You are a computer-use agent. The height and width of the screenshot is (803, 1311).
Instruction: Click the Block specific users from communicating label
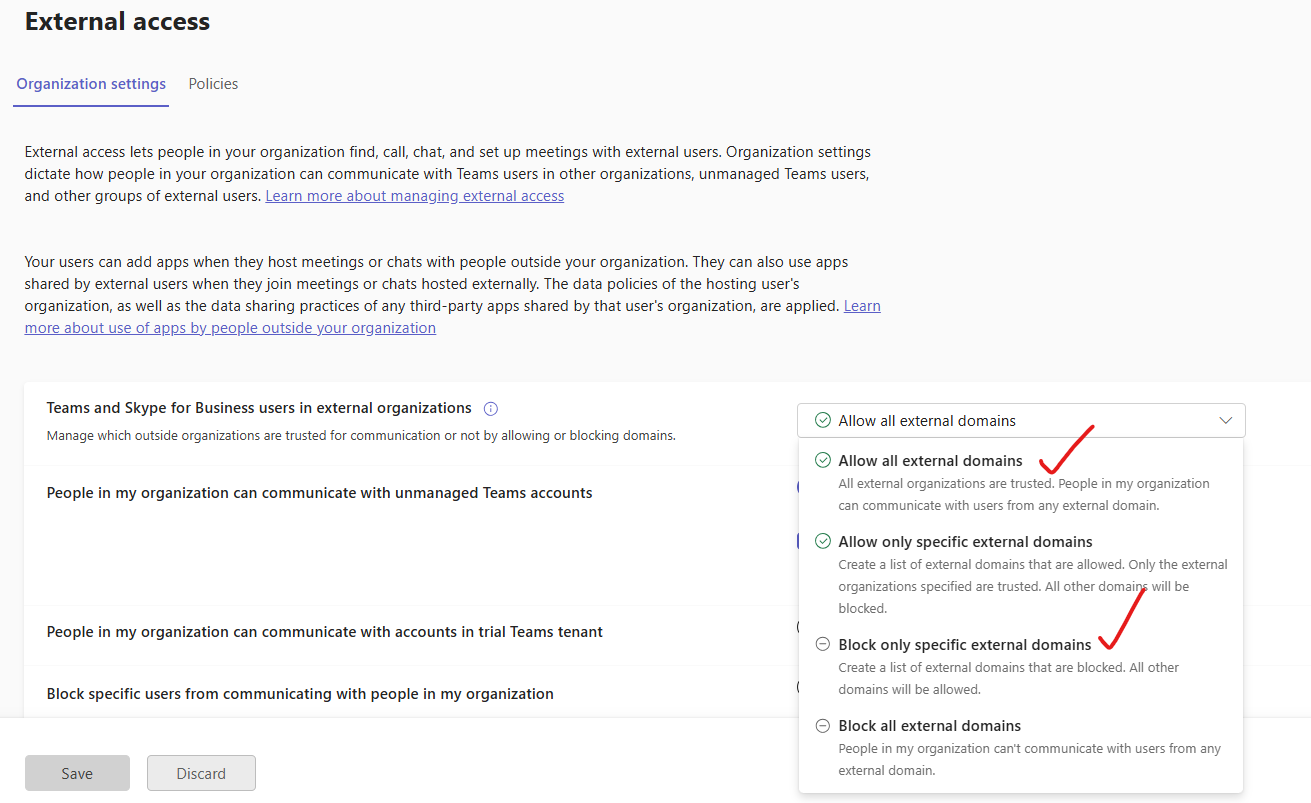[300, 693]
